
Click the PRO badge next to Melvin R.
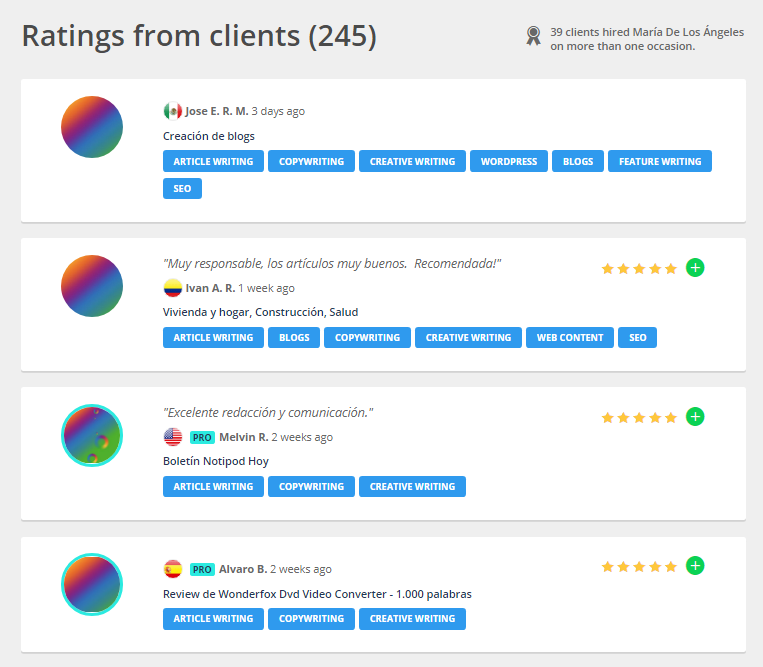(x=202, y=437)
